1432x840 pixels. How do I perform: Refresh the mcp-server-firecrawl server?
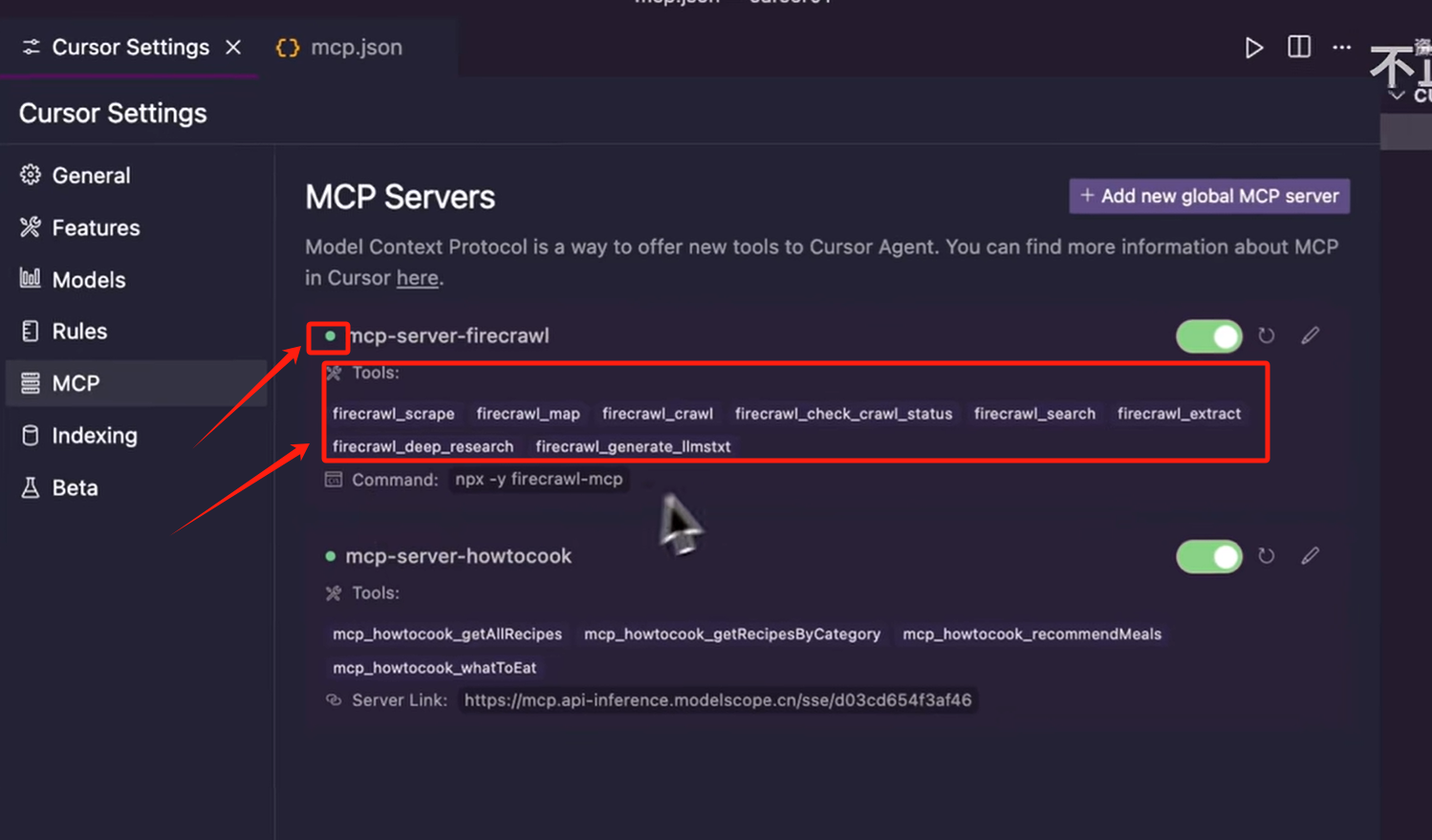1267,335
